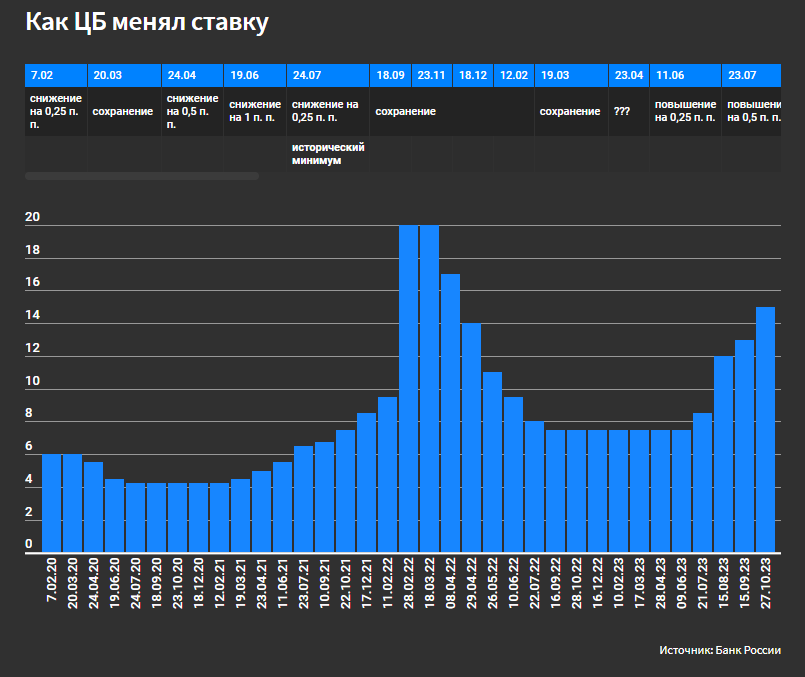
Task: Select the 'снижение на 1 п. п.' cell
Action: click(254, 112)
